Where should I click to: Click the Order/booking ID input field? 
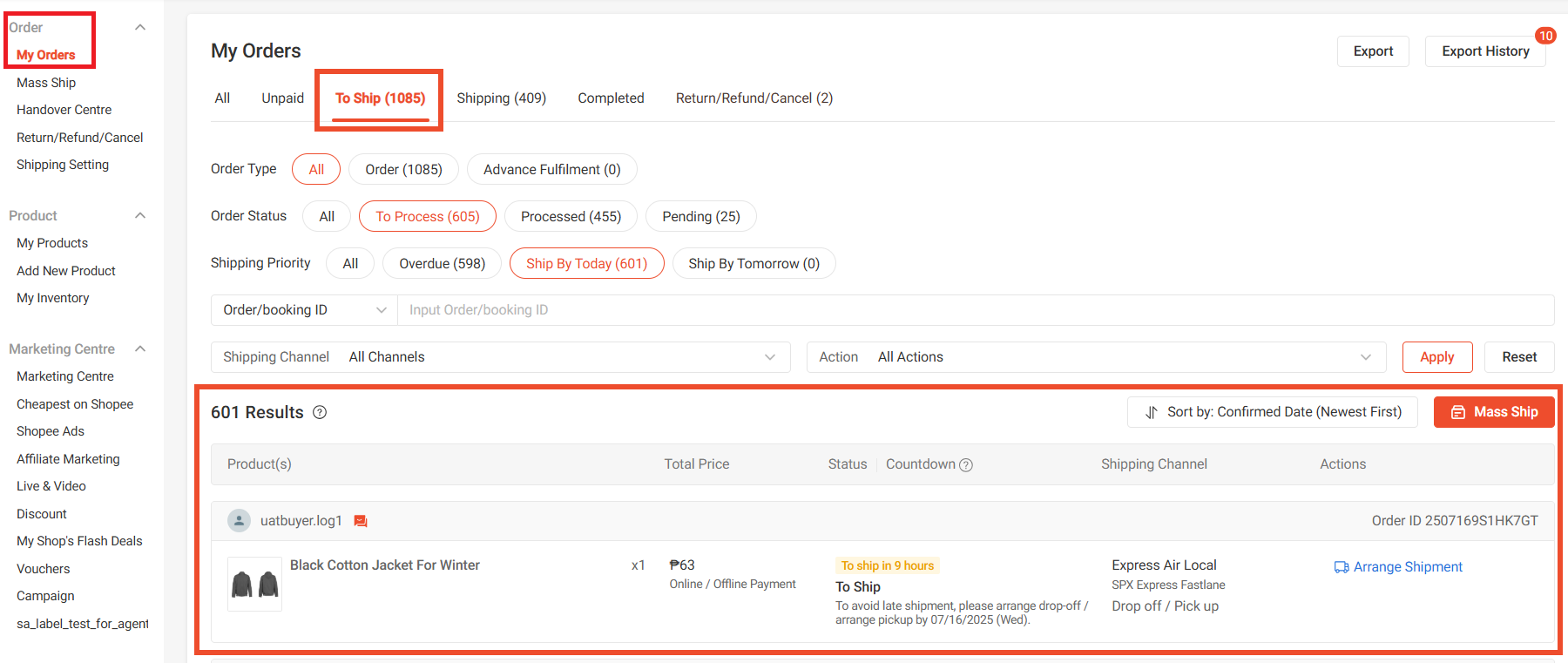click(976, 310)
